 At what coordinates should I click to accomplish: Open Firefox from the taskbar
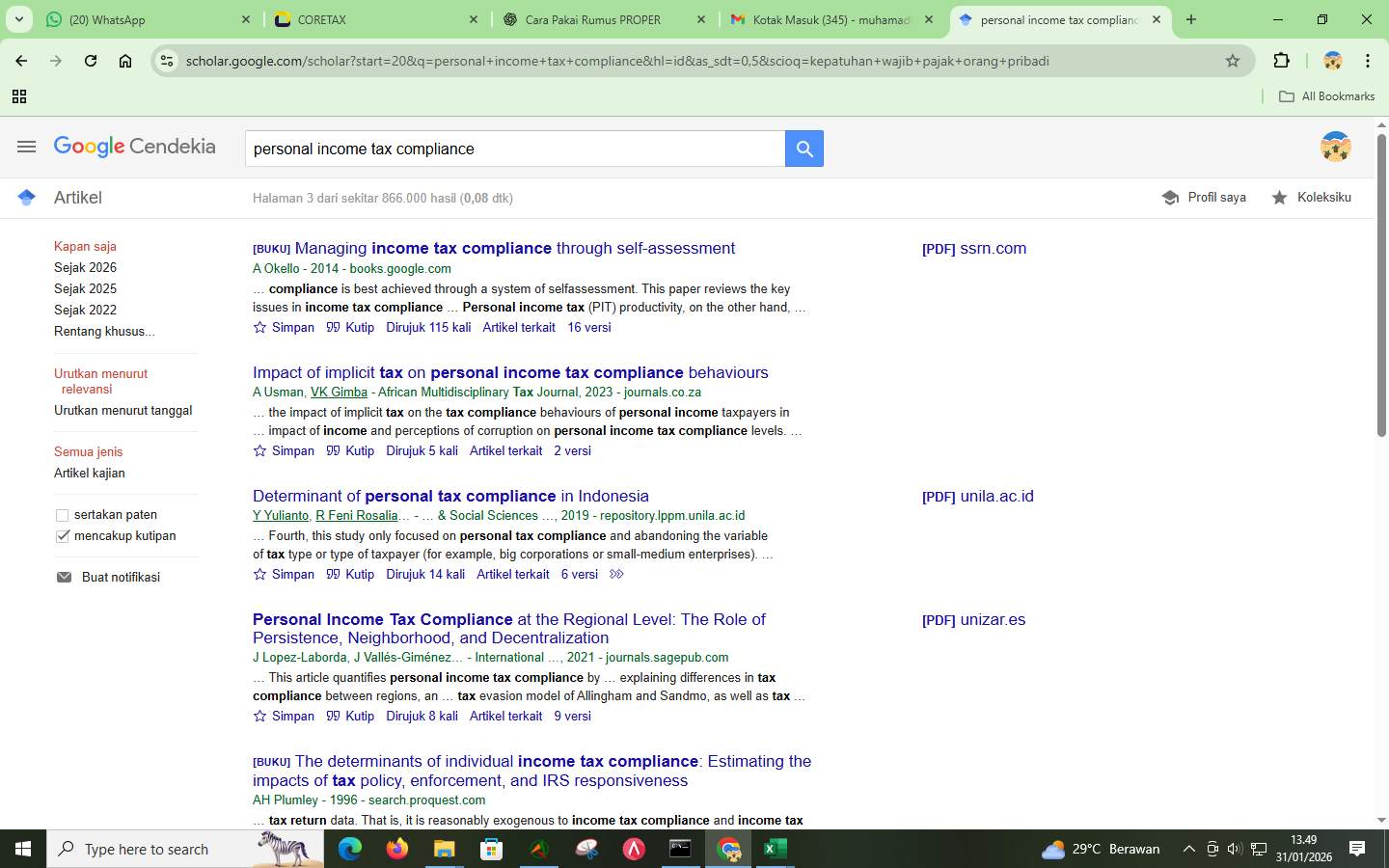point(396,849)
